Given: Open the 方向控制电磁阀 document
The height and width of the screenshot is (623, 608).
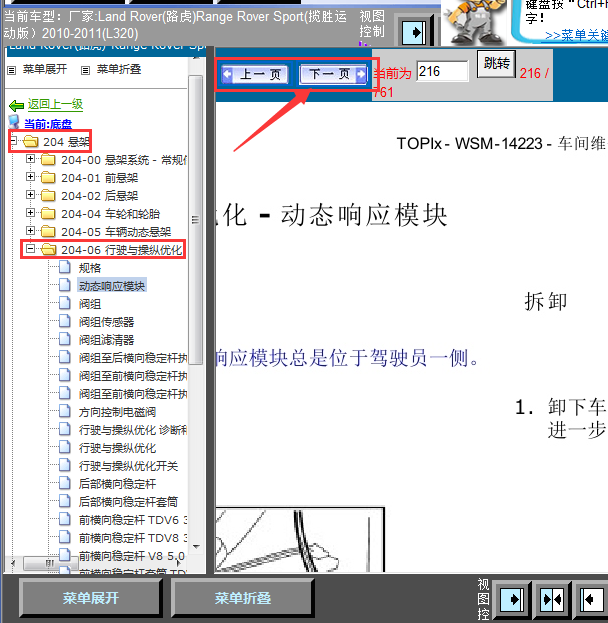Looking at the screenshot, I should click(x=117, y=412).
